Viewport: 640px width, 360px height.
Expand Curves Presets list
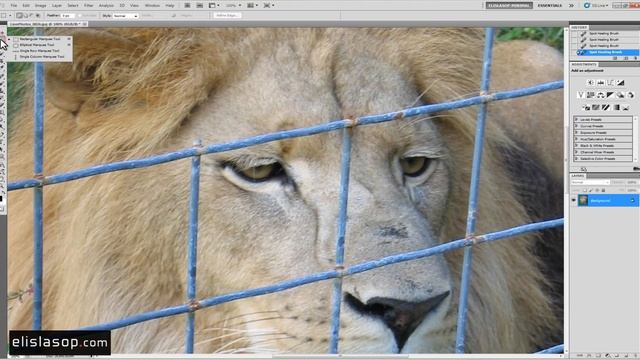pyautogui.click(x=576, y=126)
